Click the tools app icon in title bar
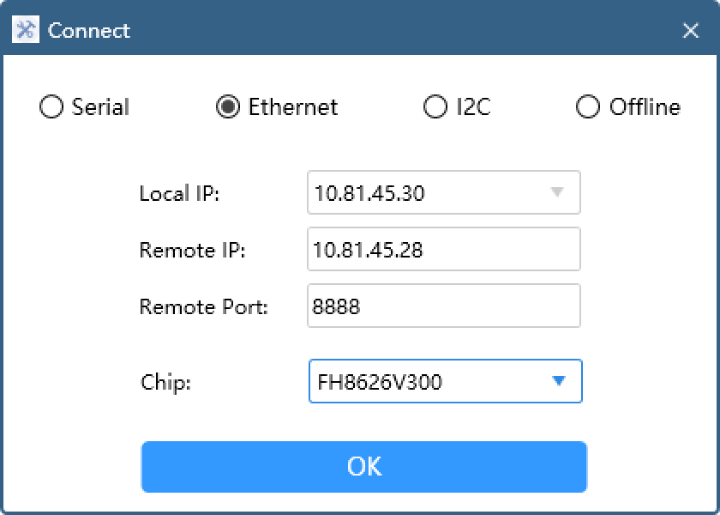Viewport: 720px width, 515px height. [25, 30]
